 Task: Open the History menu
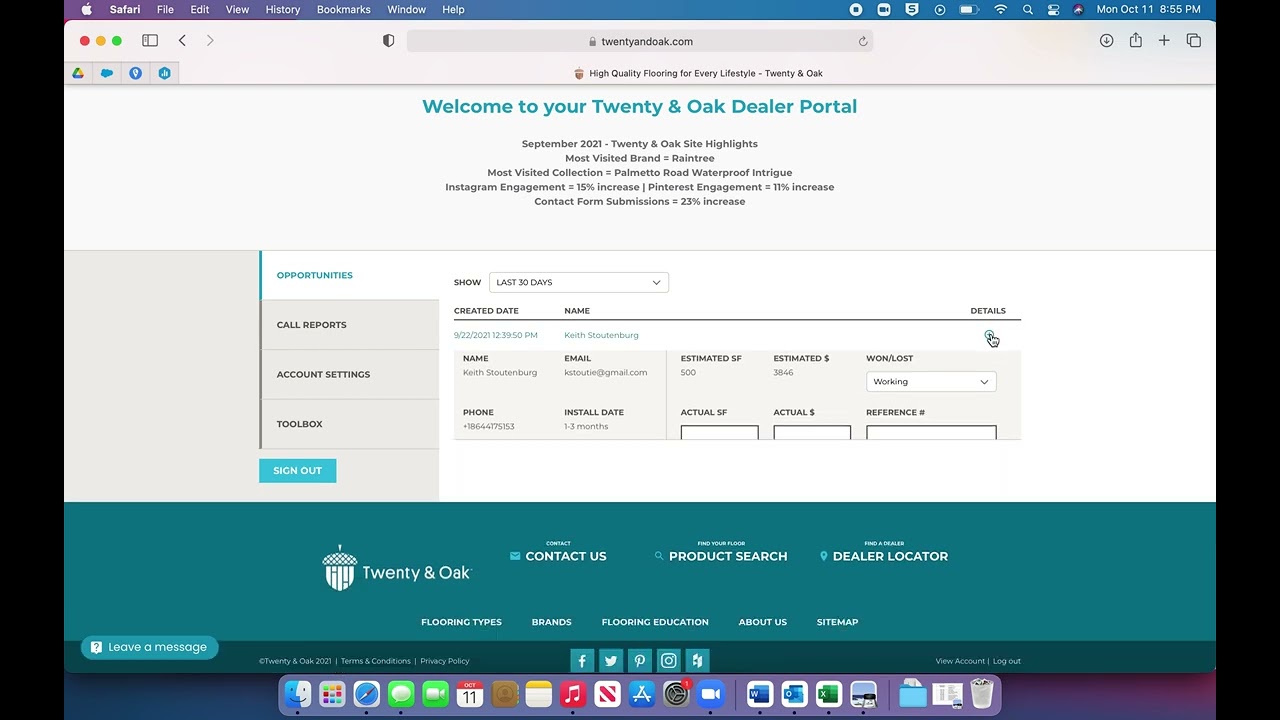[283, 9]
